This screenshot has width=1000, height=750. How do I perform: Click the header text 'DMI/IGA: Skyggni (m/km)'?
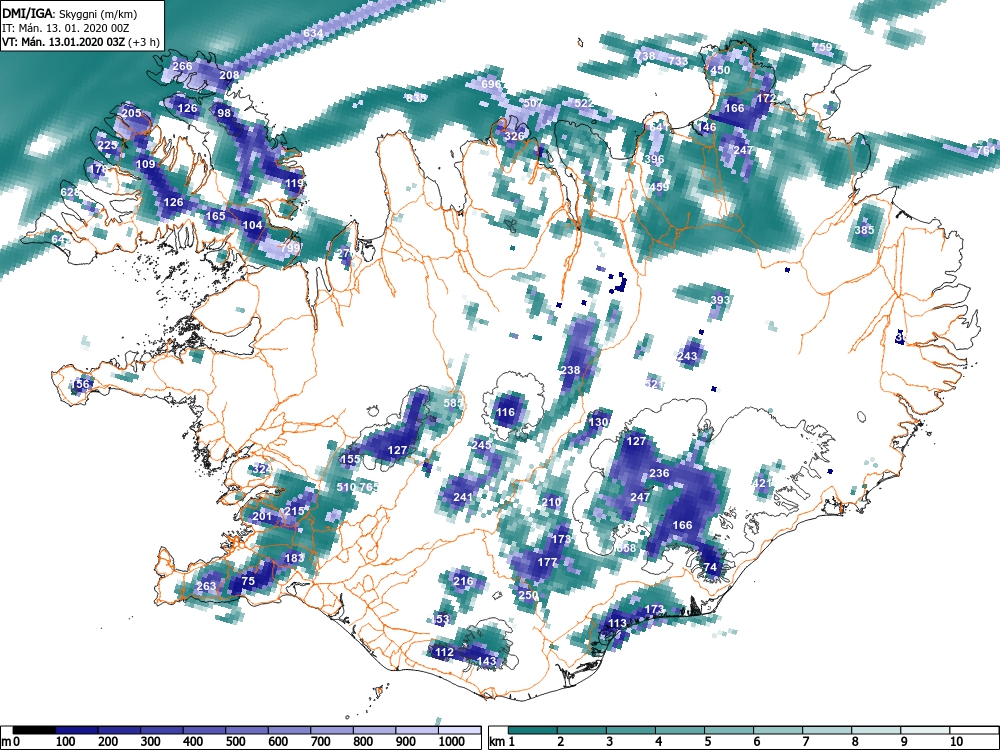click(x=70, y=13)
